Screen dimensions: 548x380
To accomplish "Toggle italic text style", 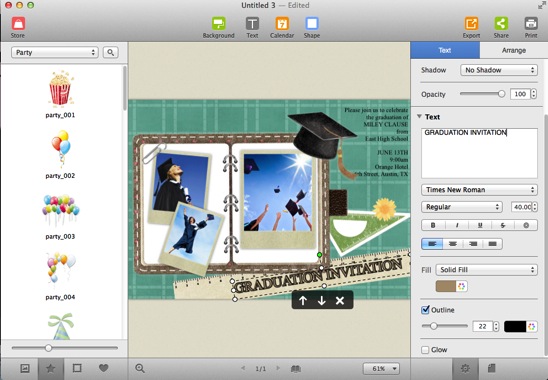I will pyautogui.click(x=456, y=225).
